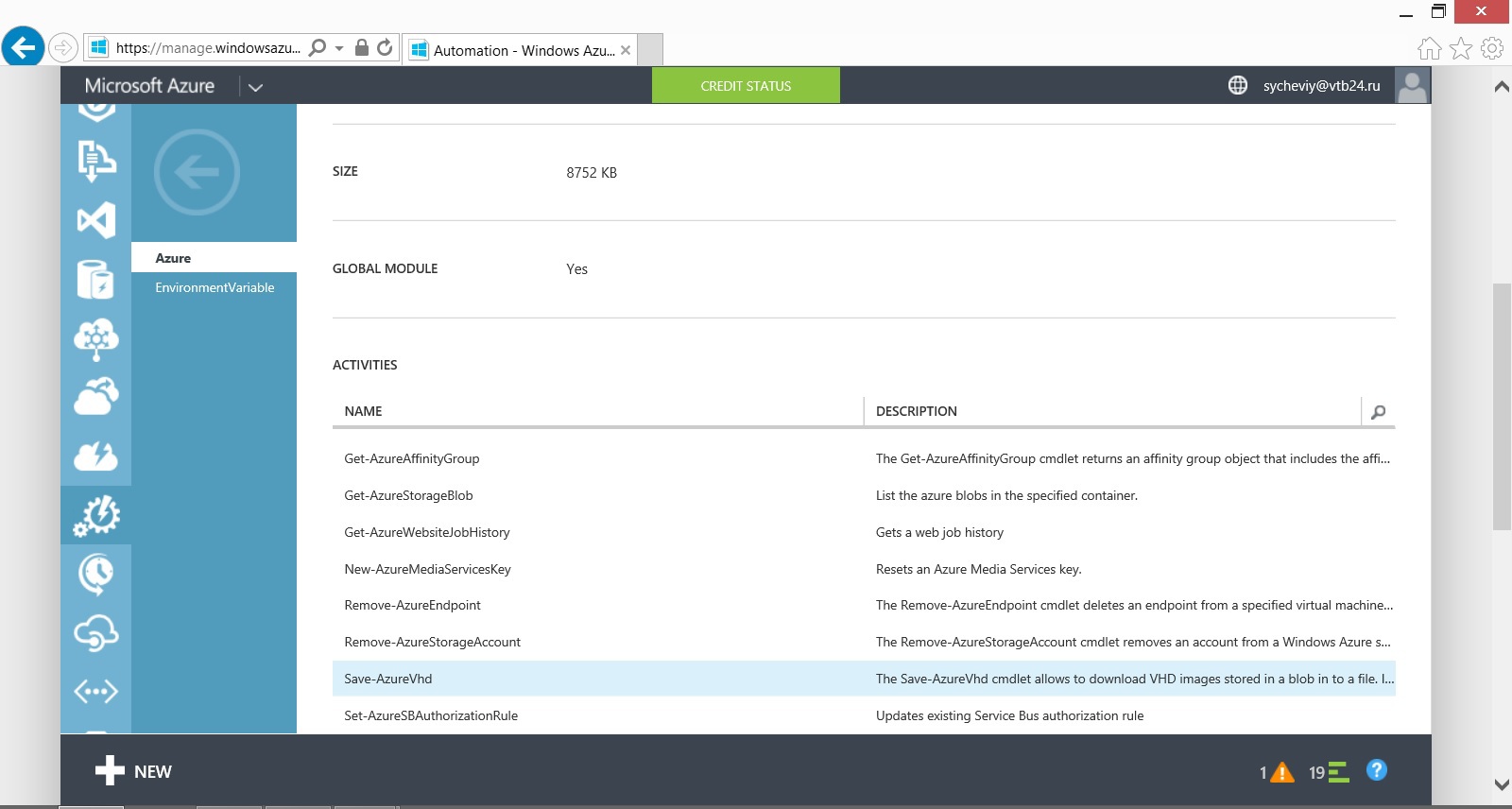Click the browser back arrow
The height and width of the screenshot is (809, 1512).
[23, 47]
